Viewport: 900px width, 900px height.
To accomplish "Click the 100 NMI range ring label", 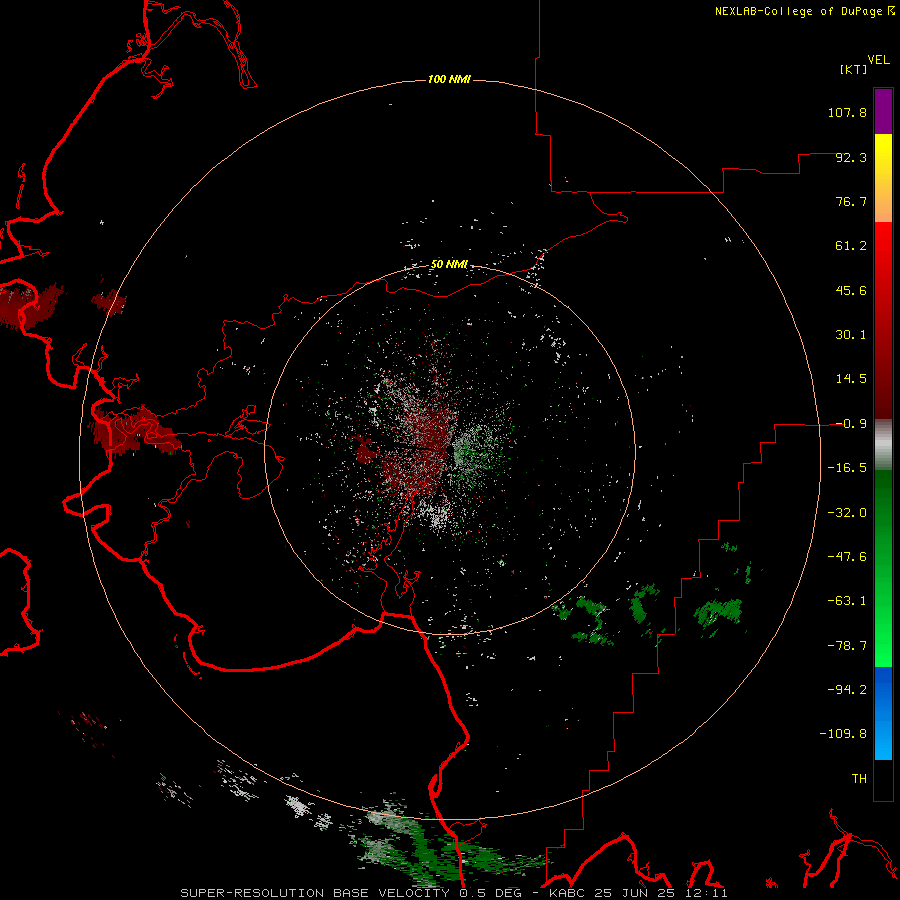I will click(x=449, y=79).
